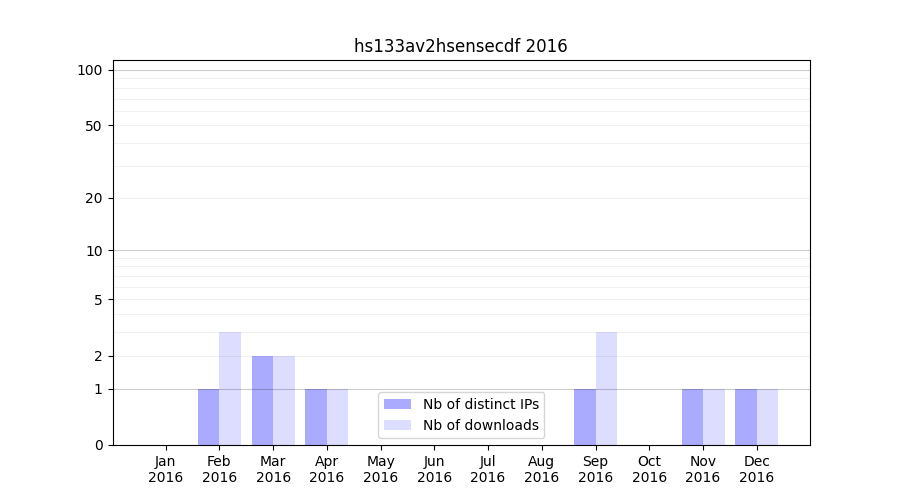Screen dimensions: 900x500
Task: Select the 'Oct 2016' x-axis label
Action: (649, 469)
